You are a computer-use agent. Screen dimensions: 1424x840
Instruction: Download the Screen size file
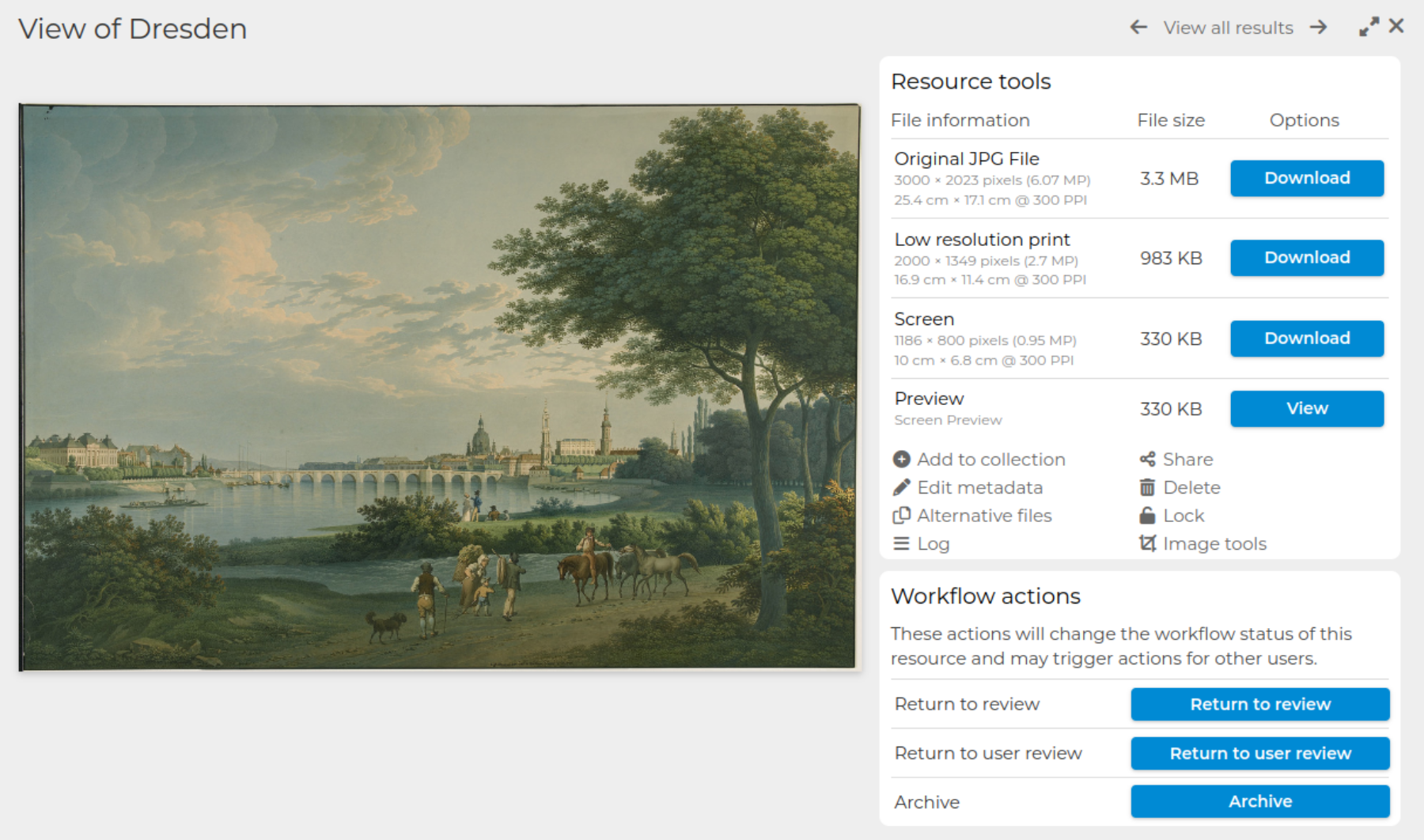point(1307,339)
